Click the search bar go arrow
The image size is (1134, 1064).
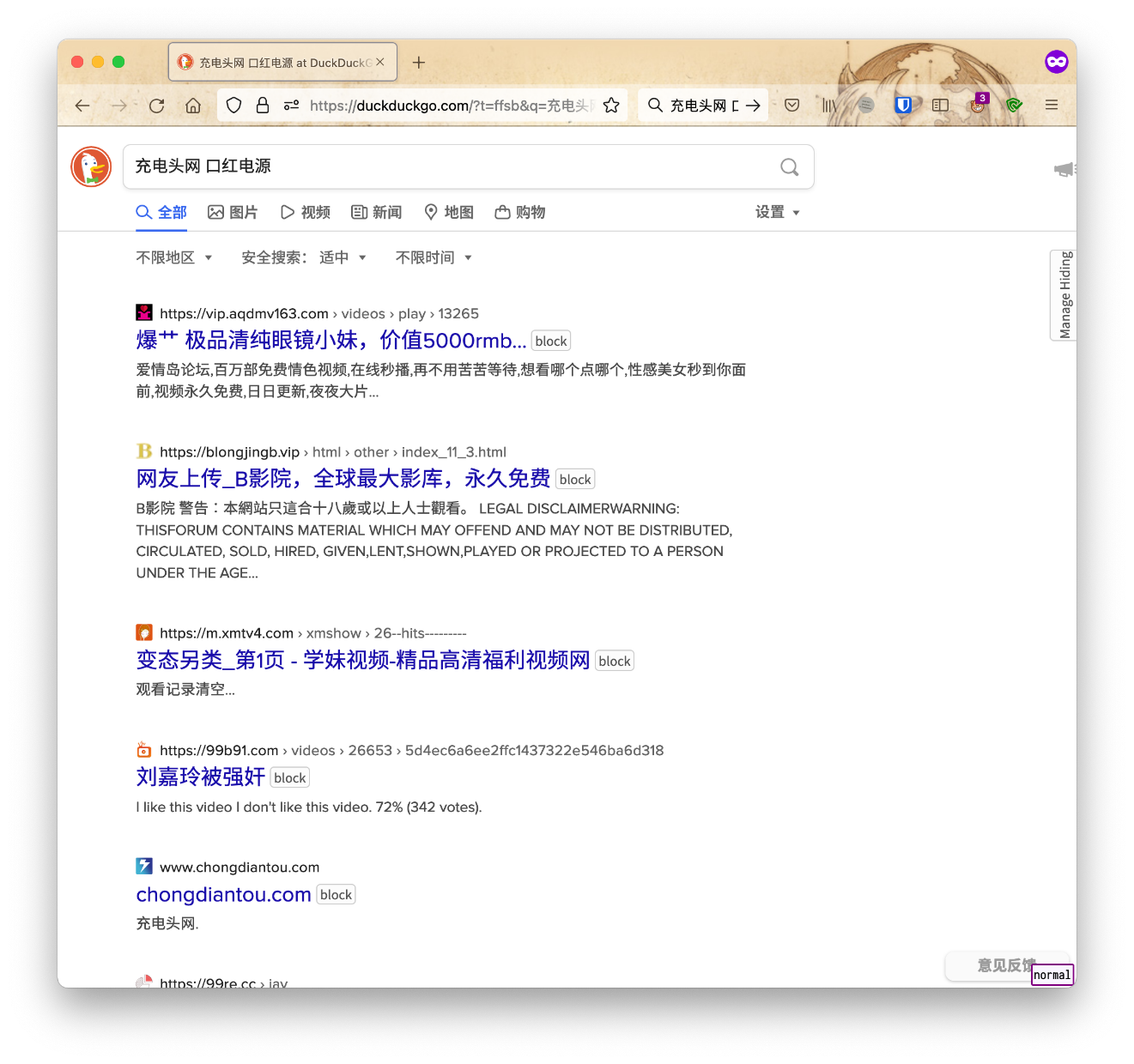(753, 105)
